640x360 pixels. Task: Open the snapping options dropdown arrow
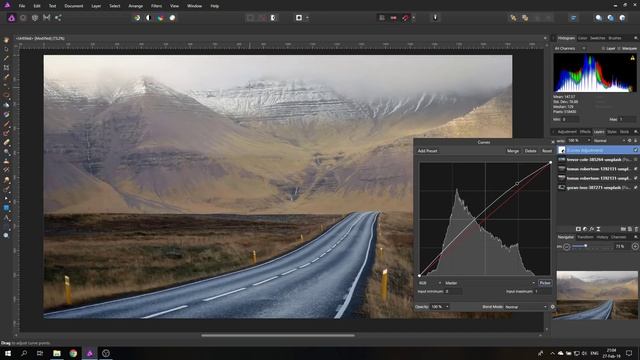413,18
